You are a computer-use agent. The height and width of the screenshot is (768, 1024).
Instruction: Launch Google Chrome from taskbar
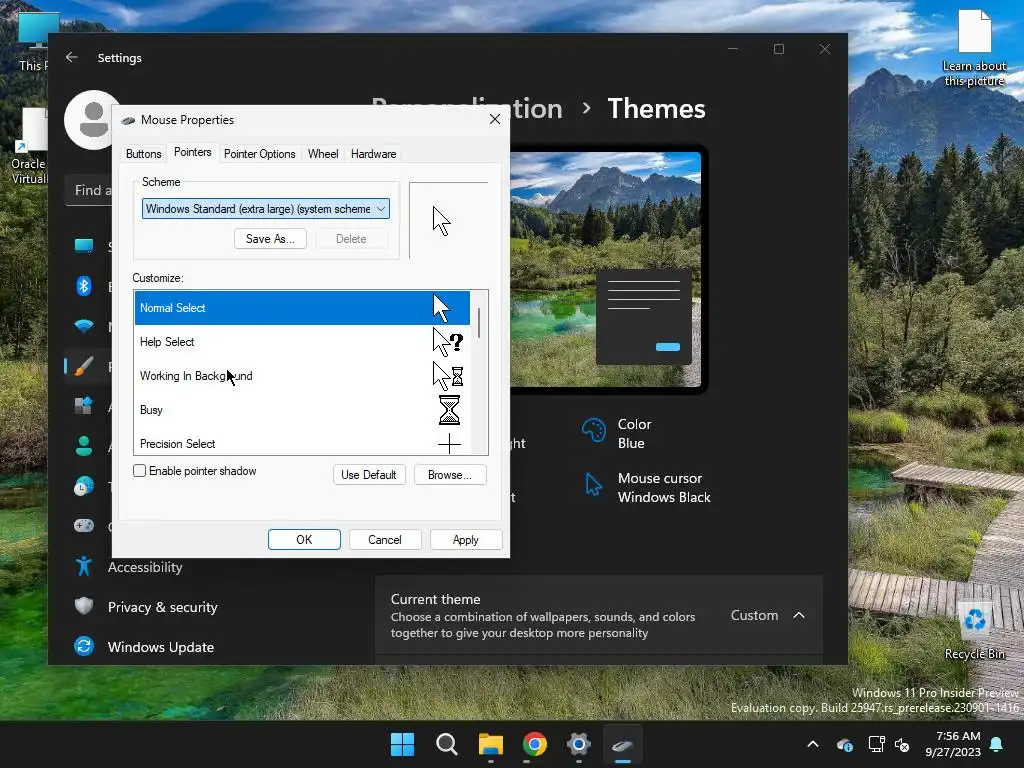tap(535, 744)
